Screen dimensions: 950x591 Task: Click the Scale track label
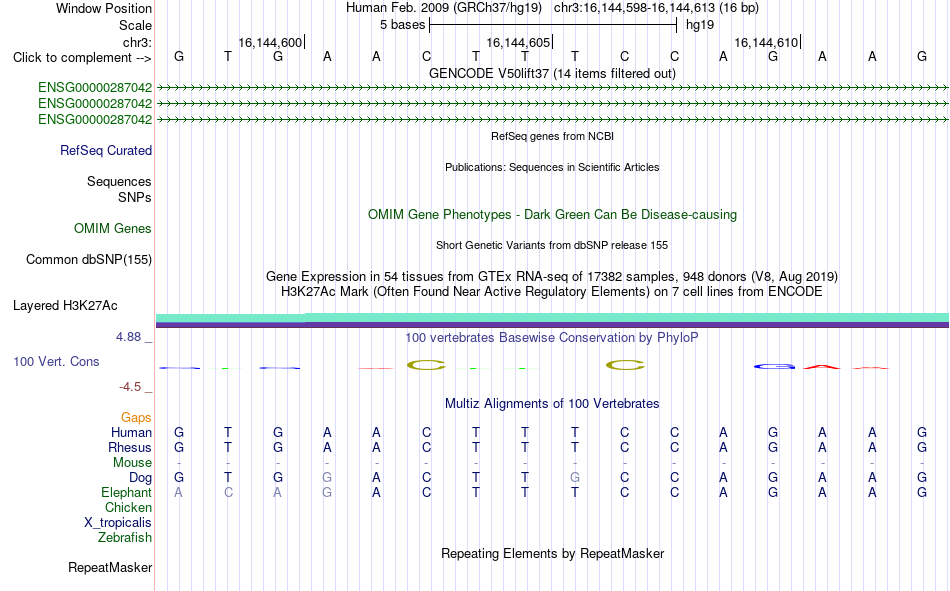(x=135, y=25)
